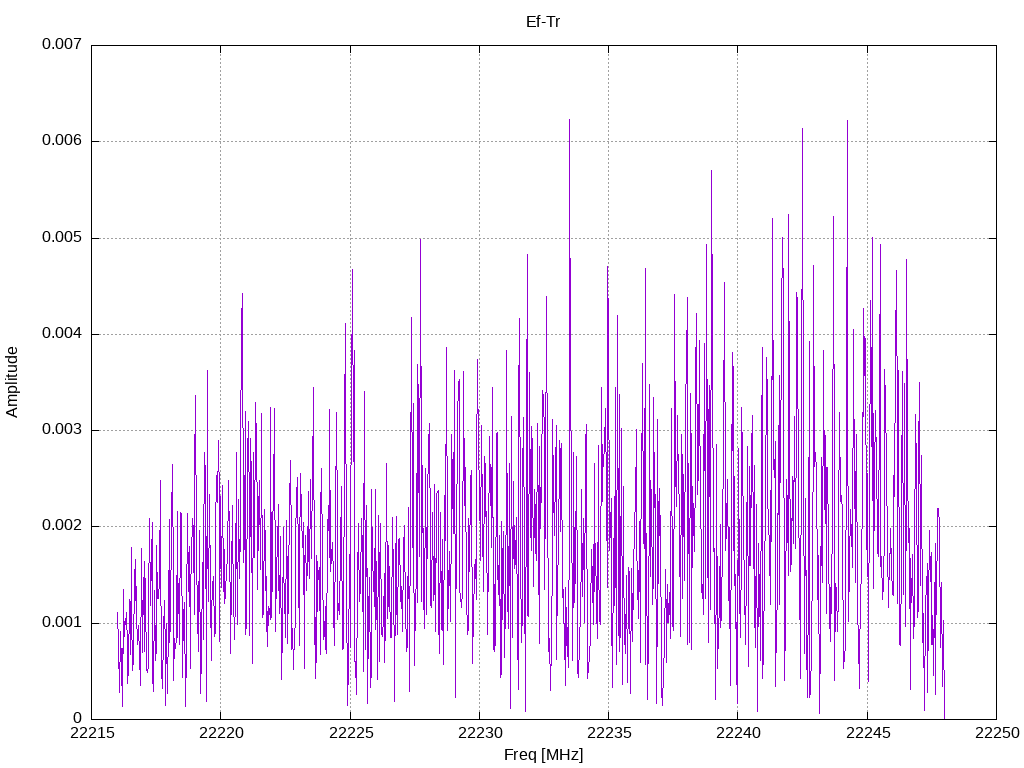Click the 0.004 y-axis tick label

click(62, 333)
